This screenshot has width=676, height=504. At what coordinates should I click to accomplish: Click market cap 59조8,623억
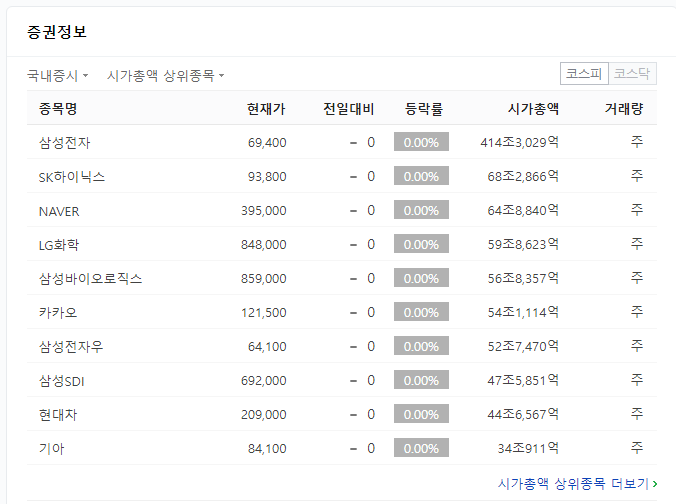[x=523, y=244]
